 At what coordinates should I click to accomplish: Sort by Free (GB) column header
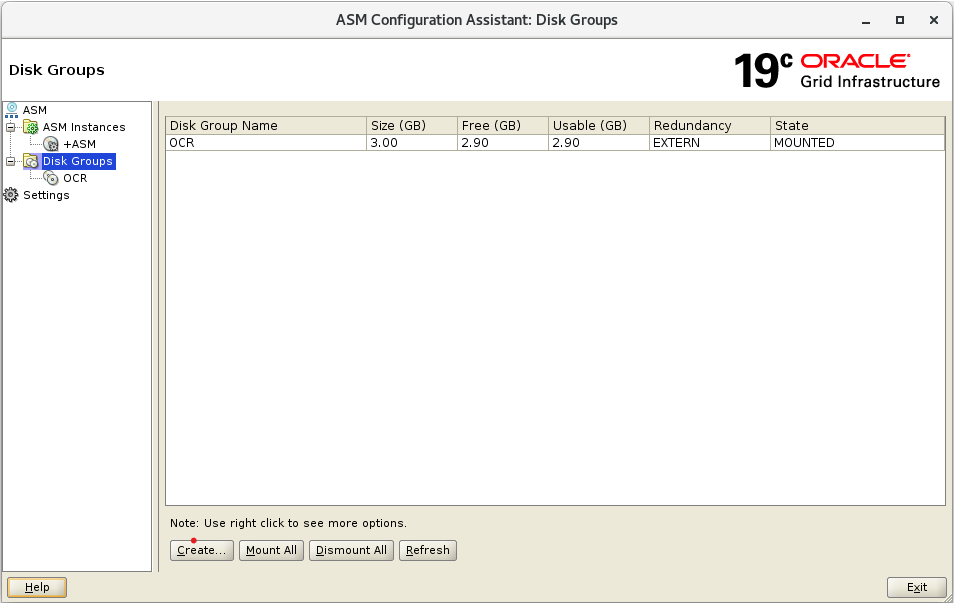coord(503,125)
